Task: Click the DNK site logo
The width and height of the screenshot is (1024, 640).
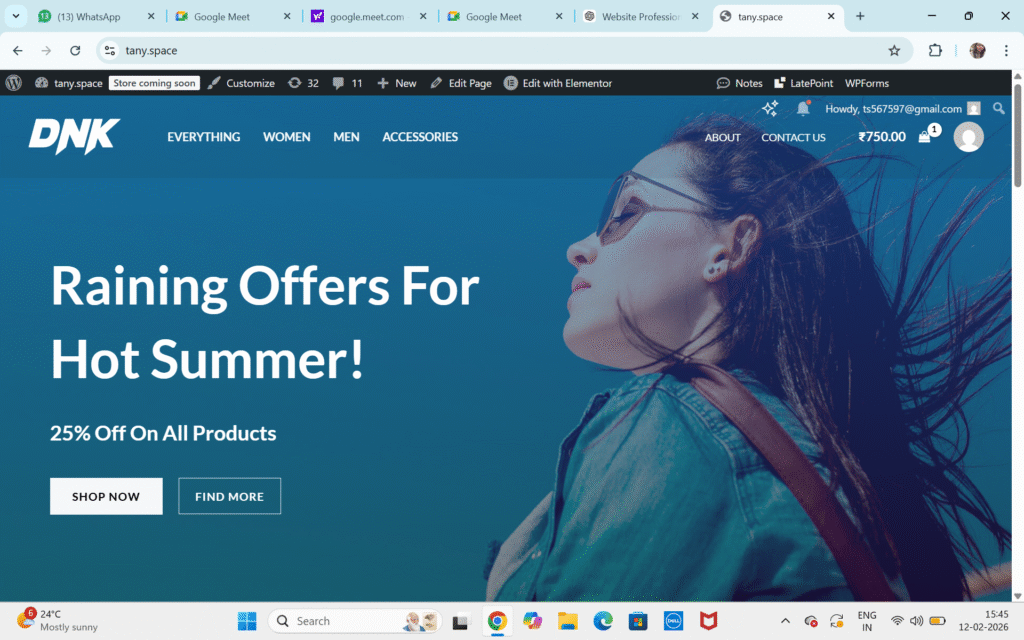Action: tap(74, 136)
